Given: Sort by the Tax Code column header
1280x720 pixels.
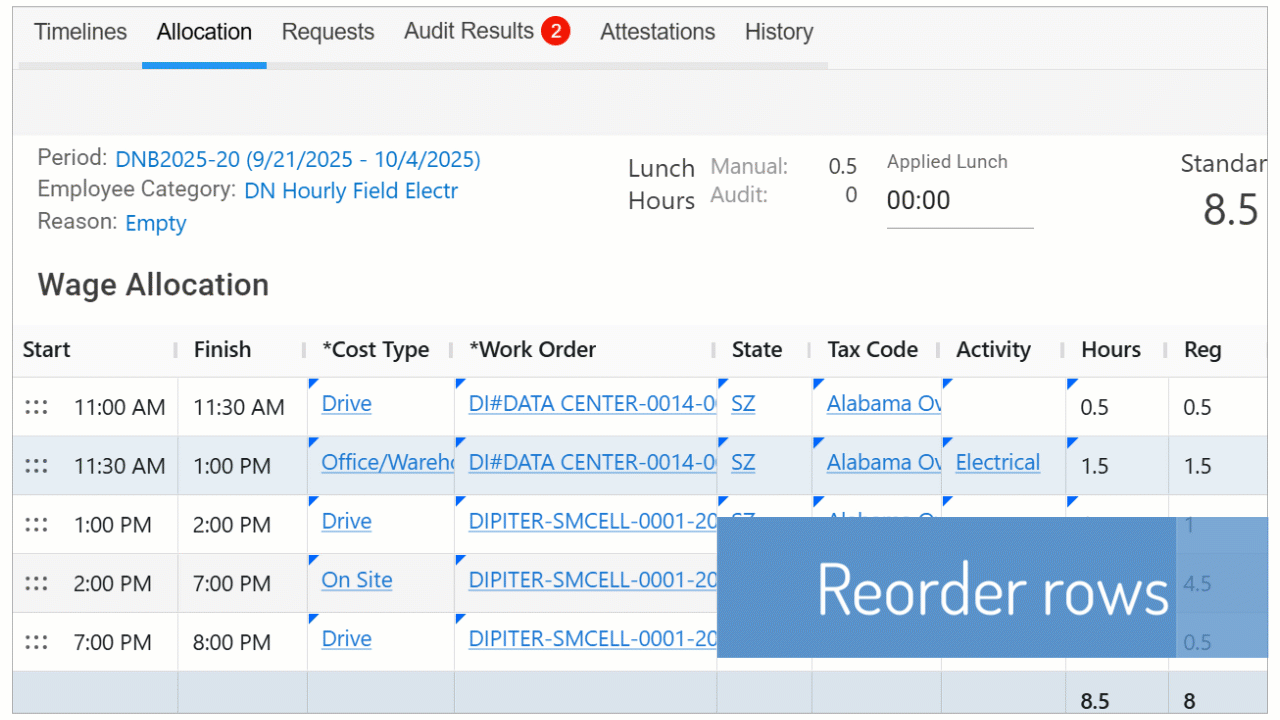Looking at the screenshot, I should 873,350.
